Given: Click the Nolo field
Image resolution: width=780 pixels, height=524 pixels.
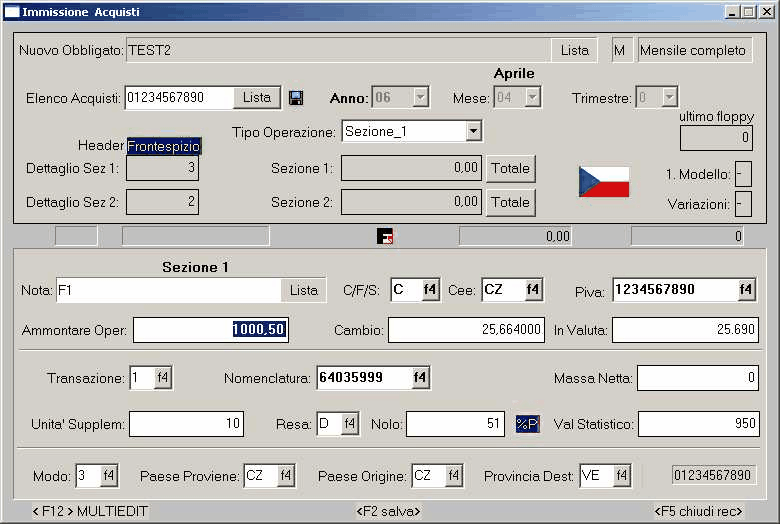Looking at the screenshot, I should click(455, 424).
